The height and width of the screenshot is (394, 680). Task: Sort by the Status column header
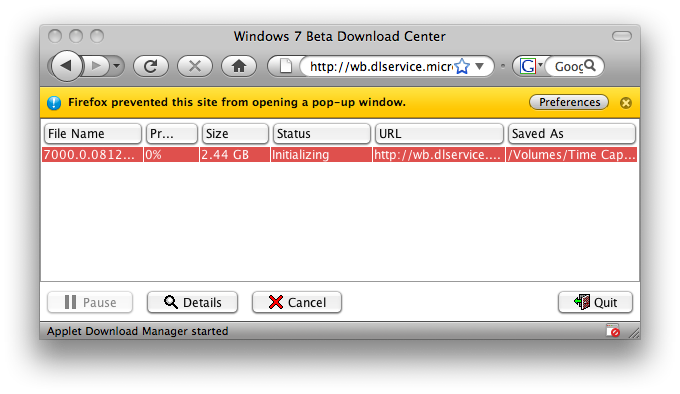point(322,134)
